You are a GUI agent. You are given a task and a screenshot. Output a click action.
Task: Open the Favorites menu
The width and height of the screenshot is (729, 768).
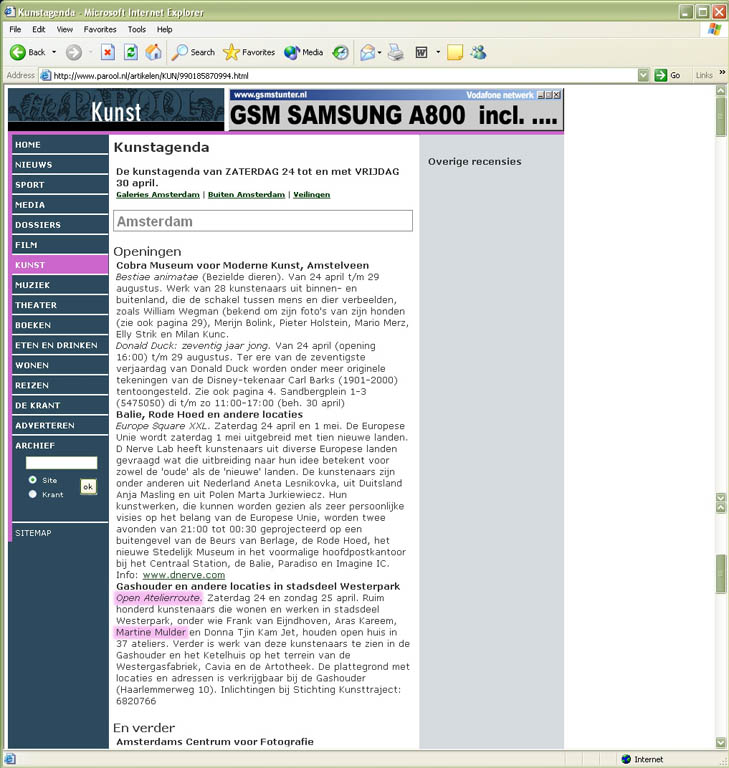[x=100, y=29]
